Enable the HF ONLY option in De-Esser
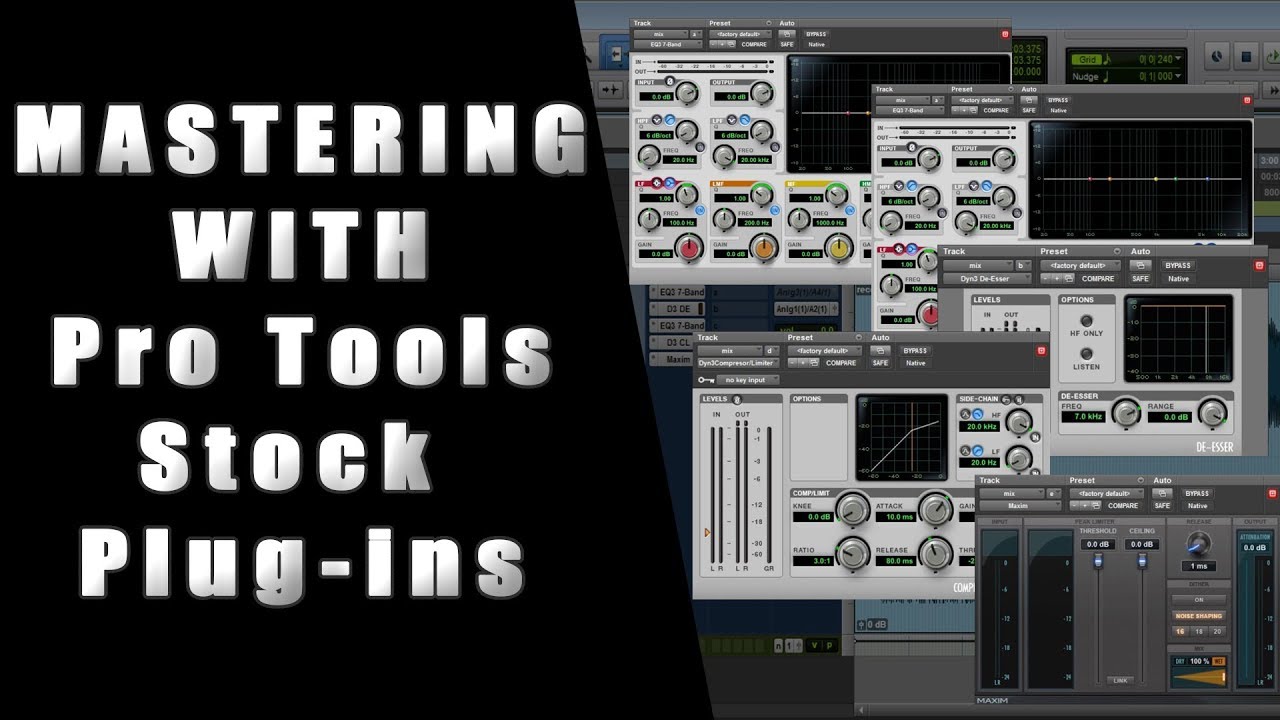The width and height of the screenshot is (1280, 720). [x=1086, y=321]
